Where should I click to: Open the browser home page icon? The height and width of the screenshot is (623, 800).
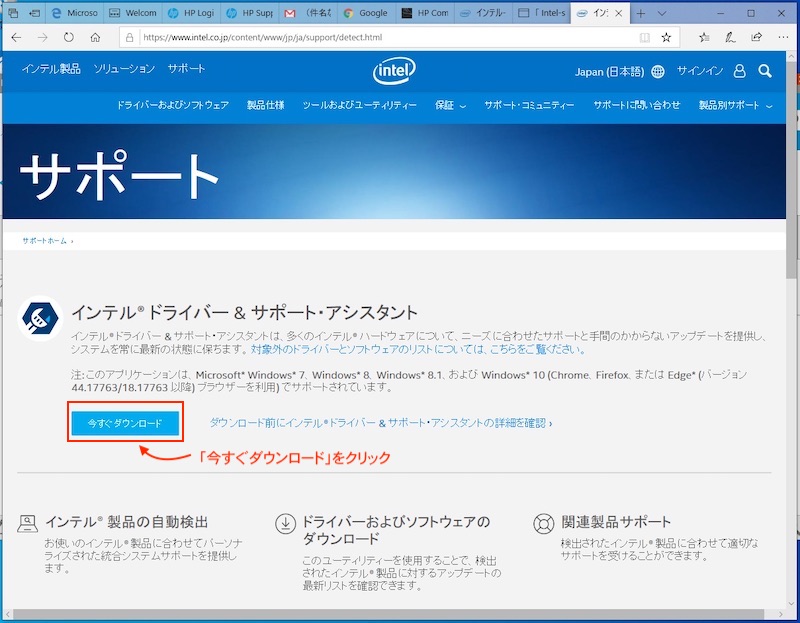click(95, 37)
